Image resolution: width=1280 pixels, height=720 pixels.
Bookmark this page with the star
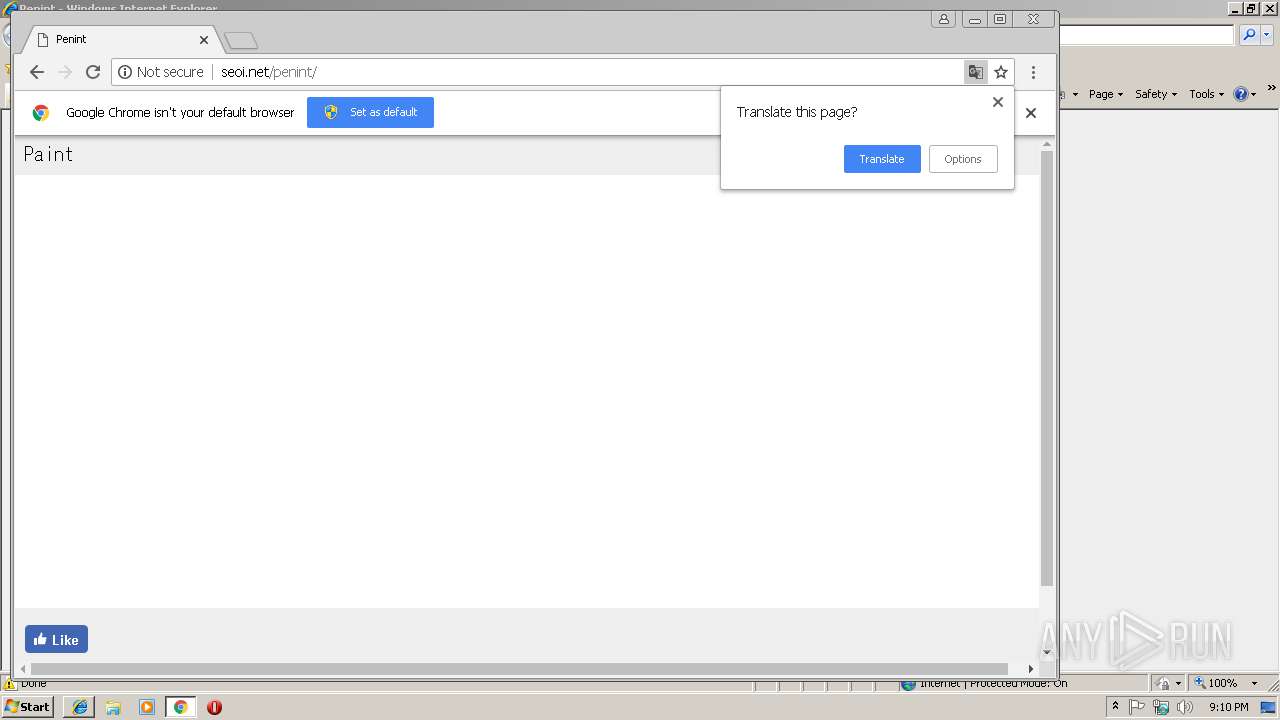[1001, 72]
